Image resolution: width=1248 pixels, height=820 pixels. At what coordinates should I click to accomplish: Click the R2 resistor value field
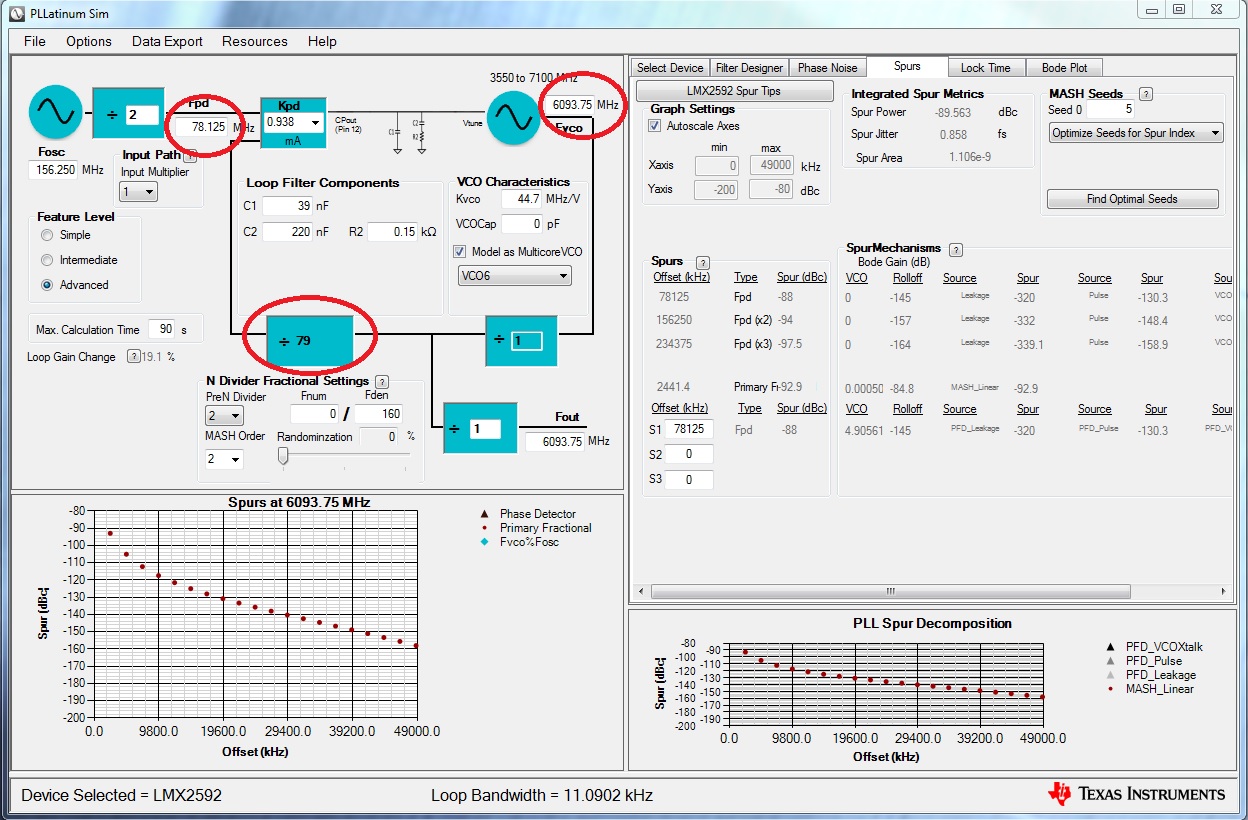click(392, 232)
